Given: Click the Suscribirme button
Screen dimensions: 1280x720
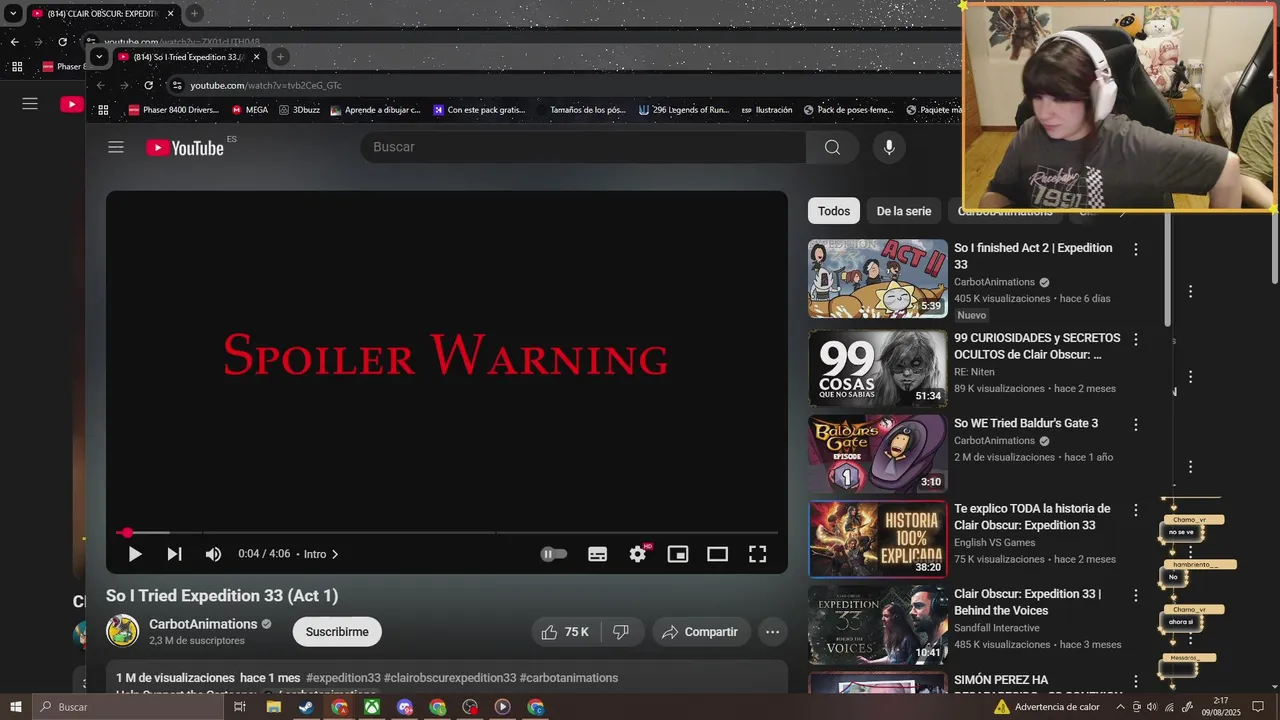Looking at the screenshot, I should [337, 632].
